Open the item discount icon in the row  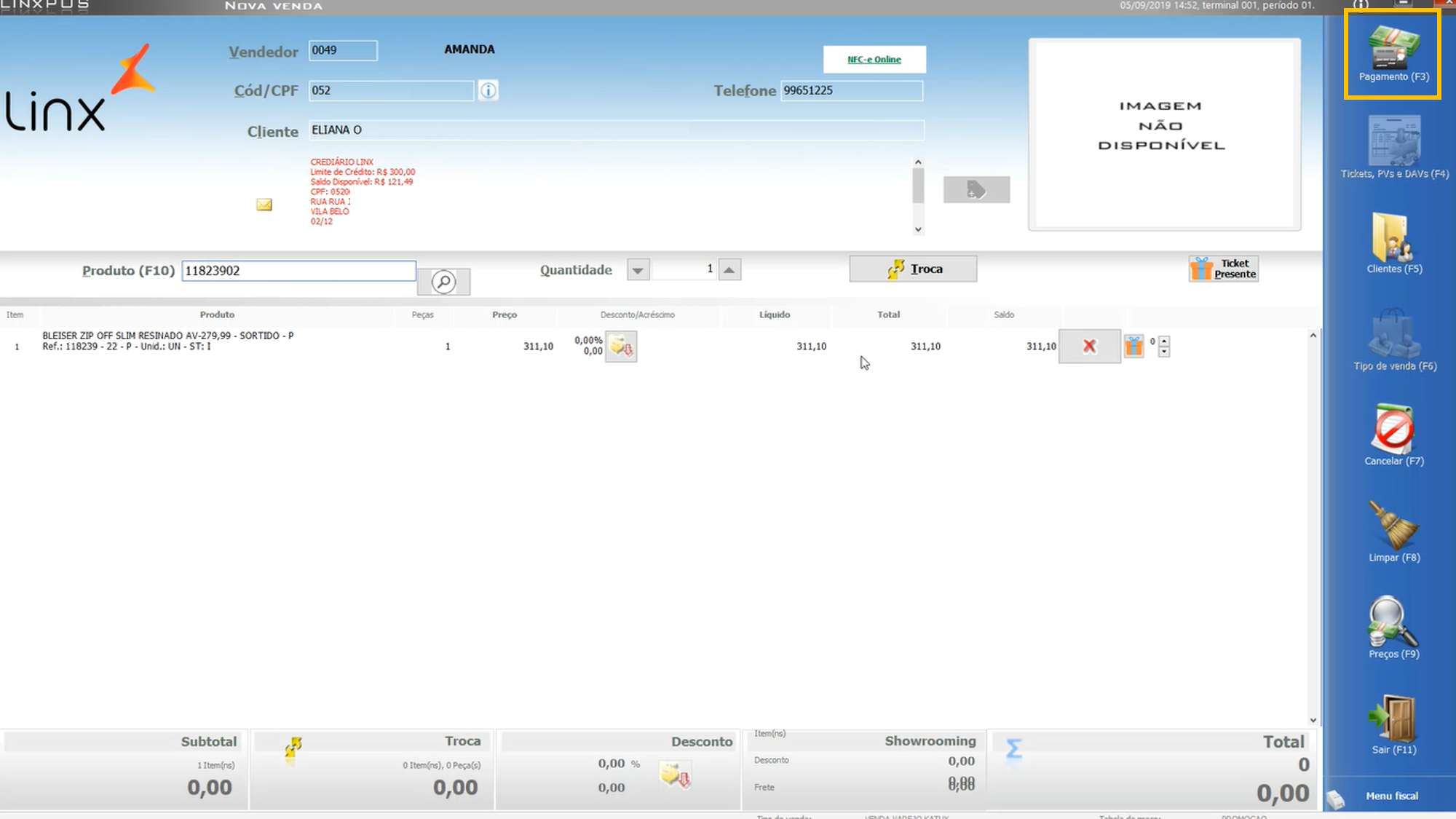621,347
